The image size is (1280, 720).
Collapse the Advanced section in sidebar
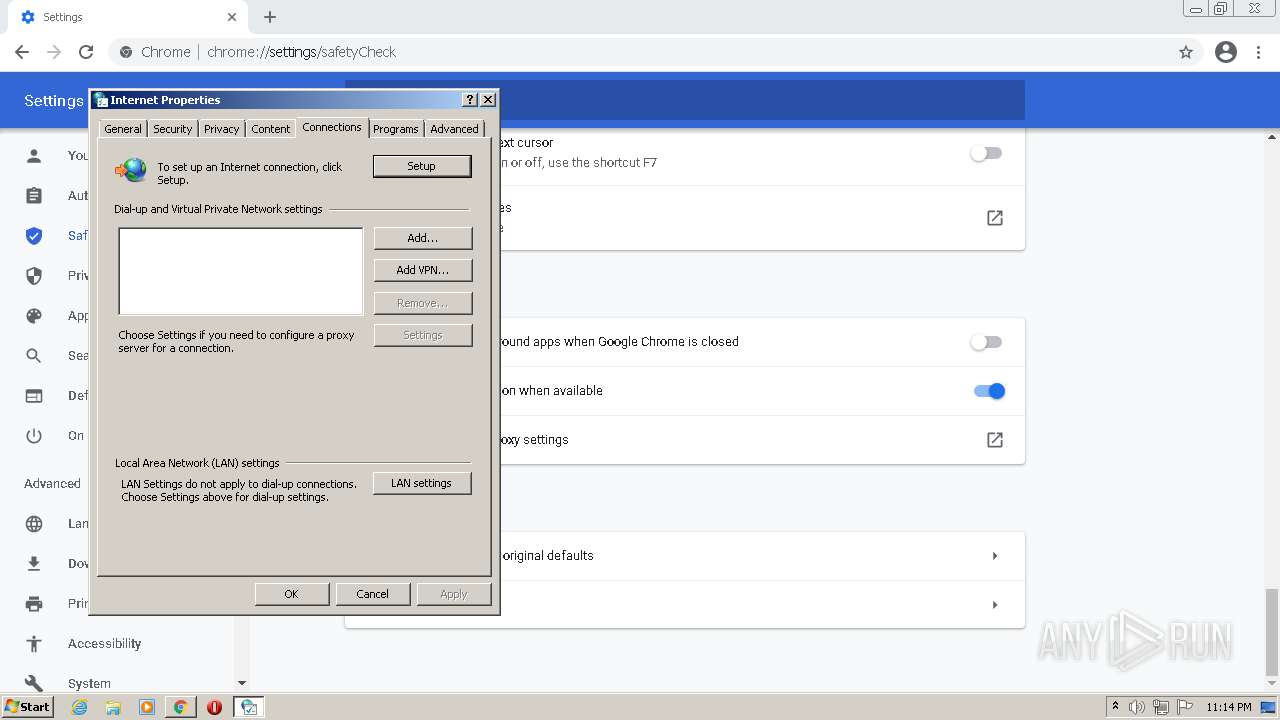click(52, 484)
